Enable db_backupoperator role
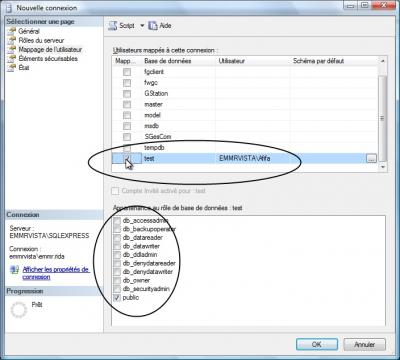Image resolution: width=400 pixels, height=360 pixels. coord(117,229)
